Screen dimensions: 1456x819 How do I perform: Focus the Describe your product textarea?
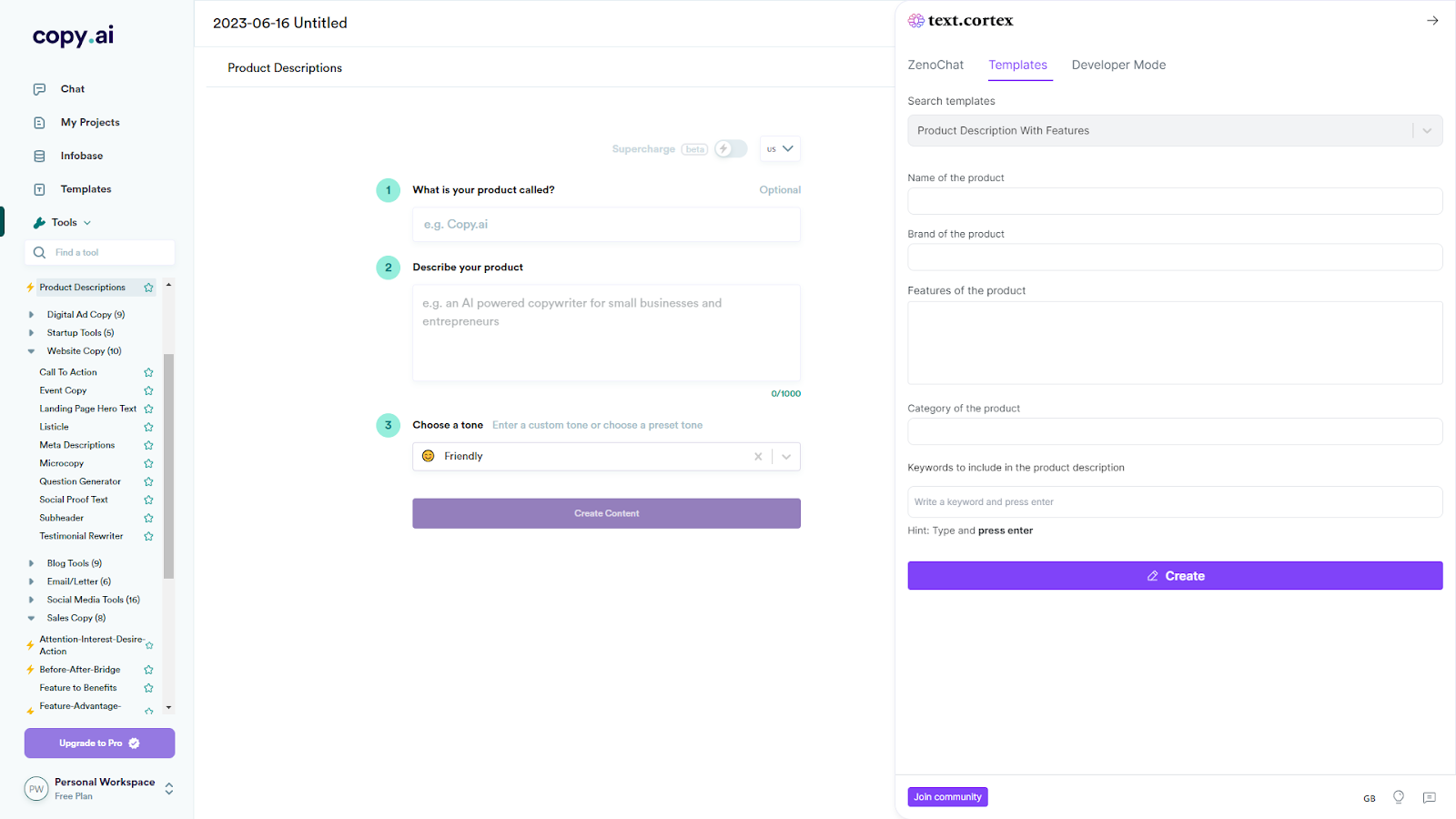coord(606,333)
